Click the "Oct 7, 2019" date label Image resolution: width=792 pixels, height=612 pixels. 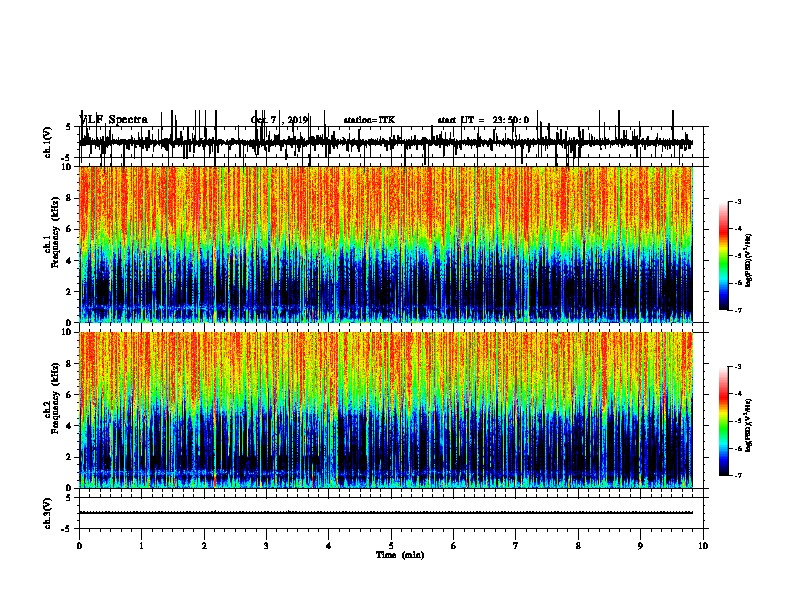point(279,120)
